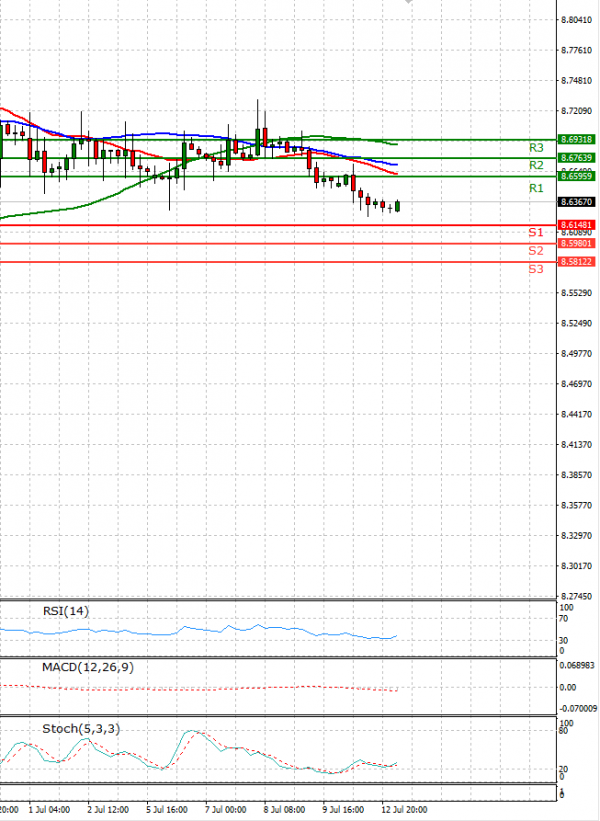
Task: Click the 8 Jul 08:00 time label
Action: (284, 809)
